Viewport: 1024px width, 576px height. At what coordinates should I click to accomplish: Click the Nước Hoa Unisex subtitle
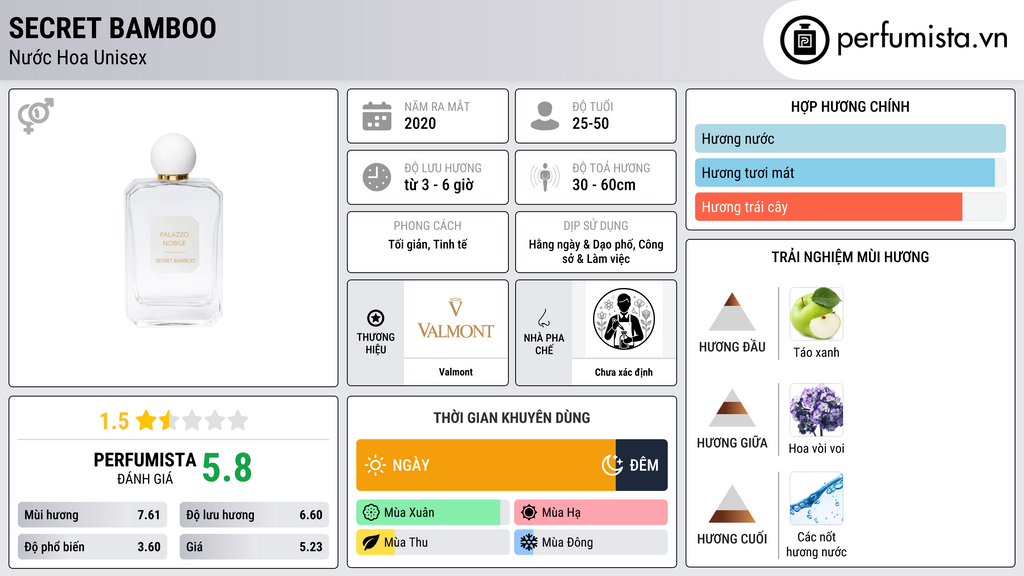78,57
